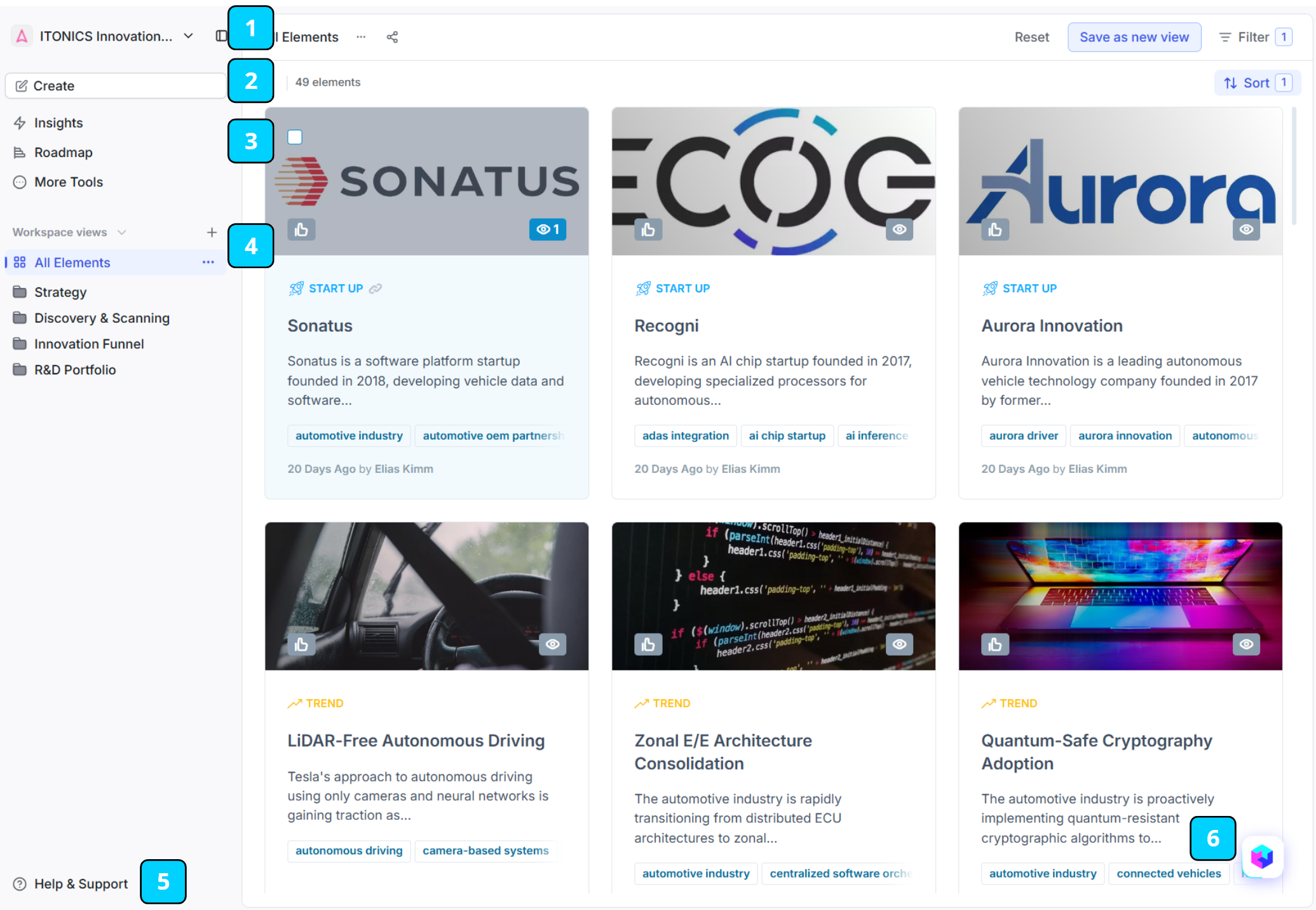Open the Roadmap menu item
The image size is (1316, 910).
pos(63,153)
